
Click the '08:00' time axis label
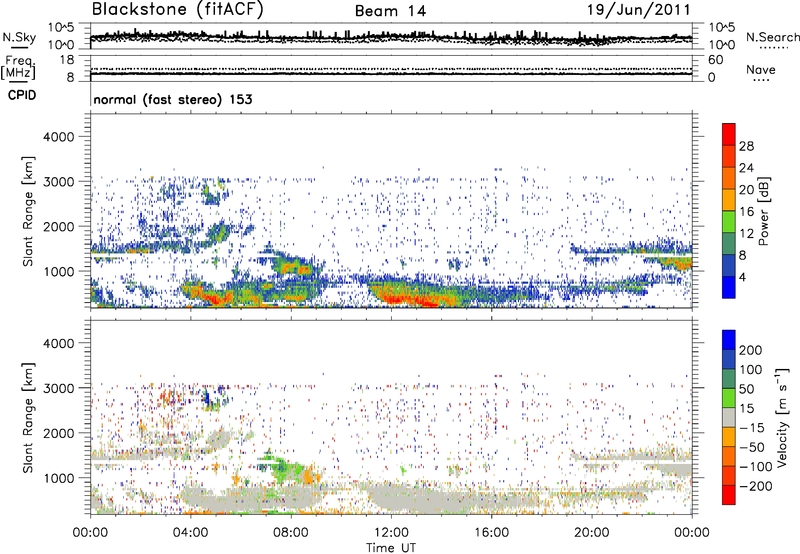click(290, 533)
